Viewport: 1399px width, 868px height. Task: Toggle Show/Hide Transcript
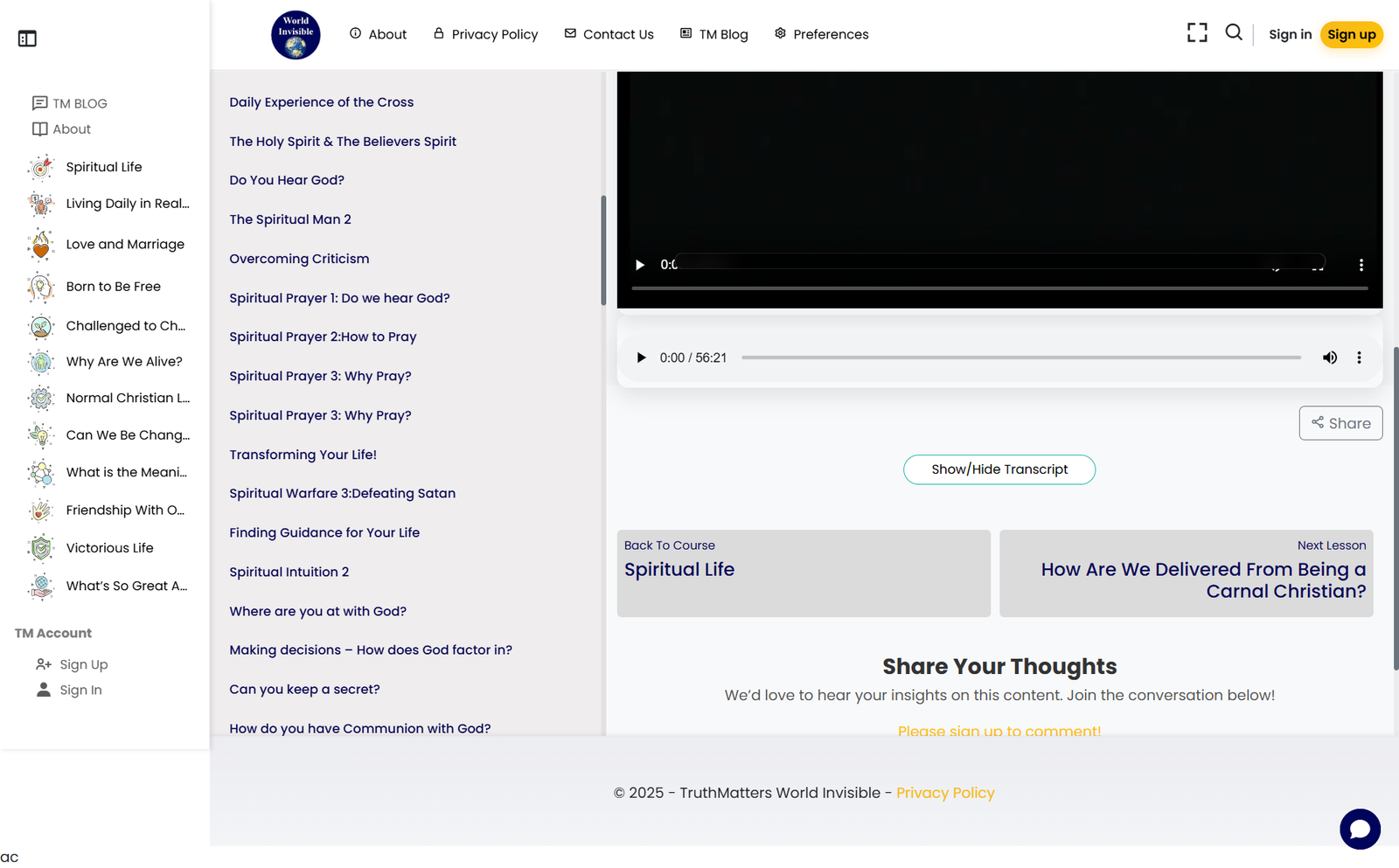click(999, 469)
